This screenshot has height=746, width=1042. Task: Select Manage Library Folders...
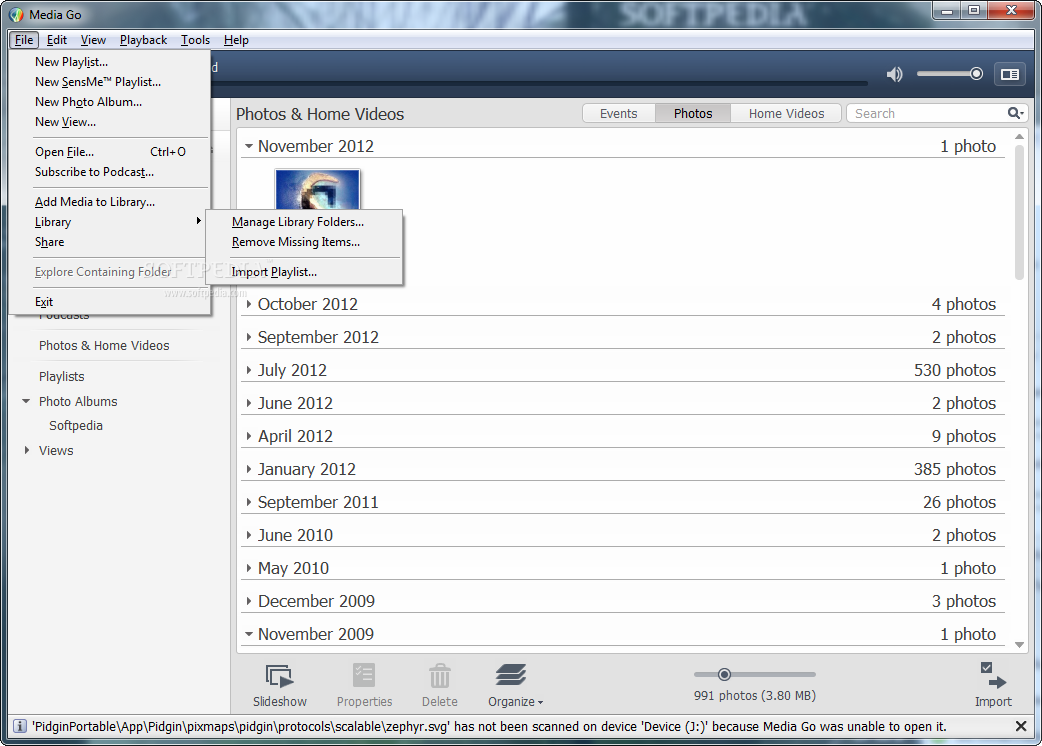coord(304,222)
